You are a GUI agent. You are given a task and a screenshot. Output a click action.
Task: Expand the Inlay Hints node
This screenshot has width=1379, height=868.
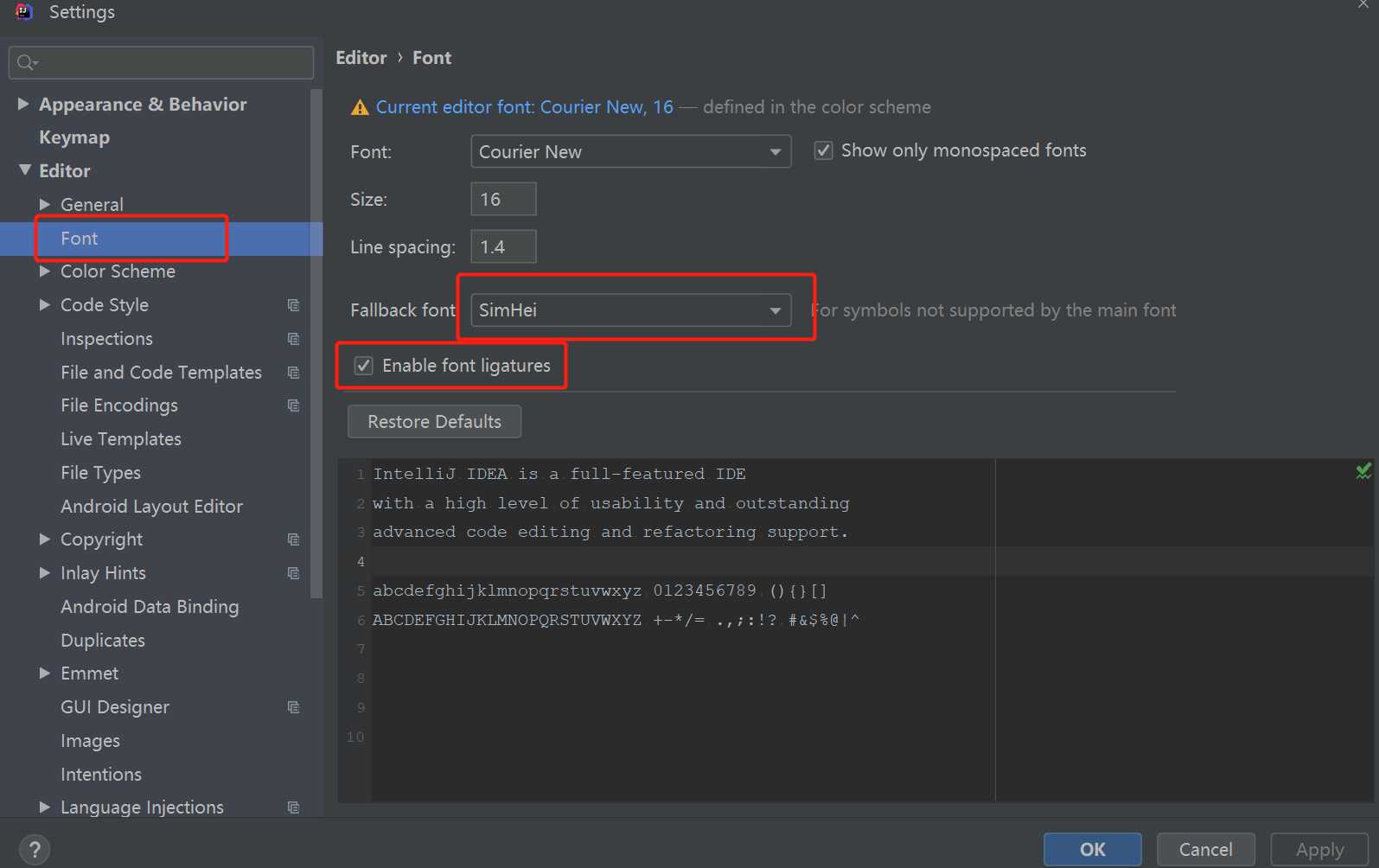click(x=45, y=572)
